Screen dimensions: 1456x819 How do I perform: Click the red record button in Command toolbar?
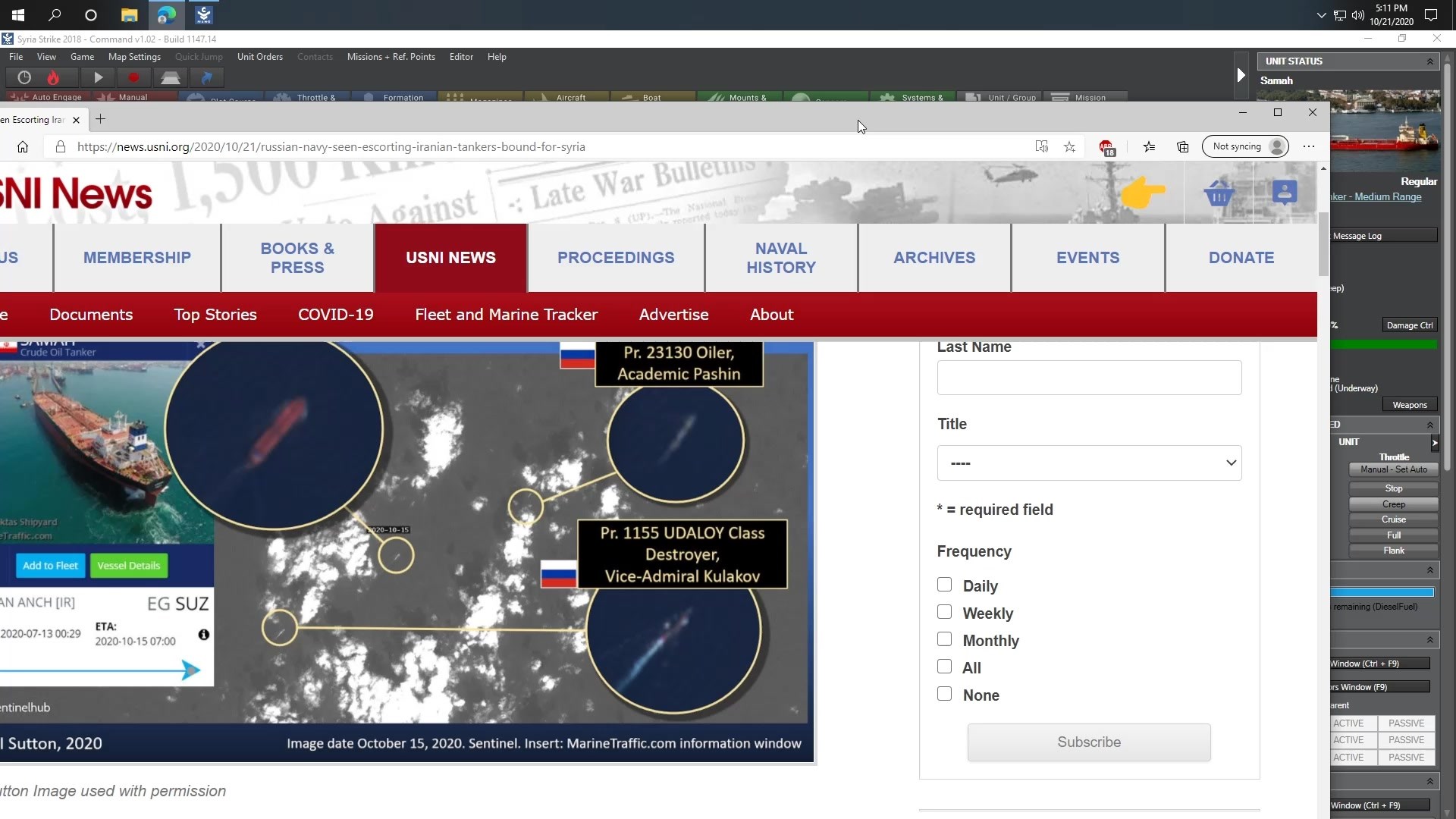[x=133, y=77]
